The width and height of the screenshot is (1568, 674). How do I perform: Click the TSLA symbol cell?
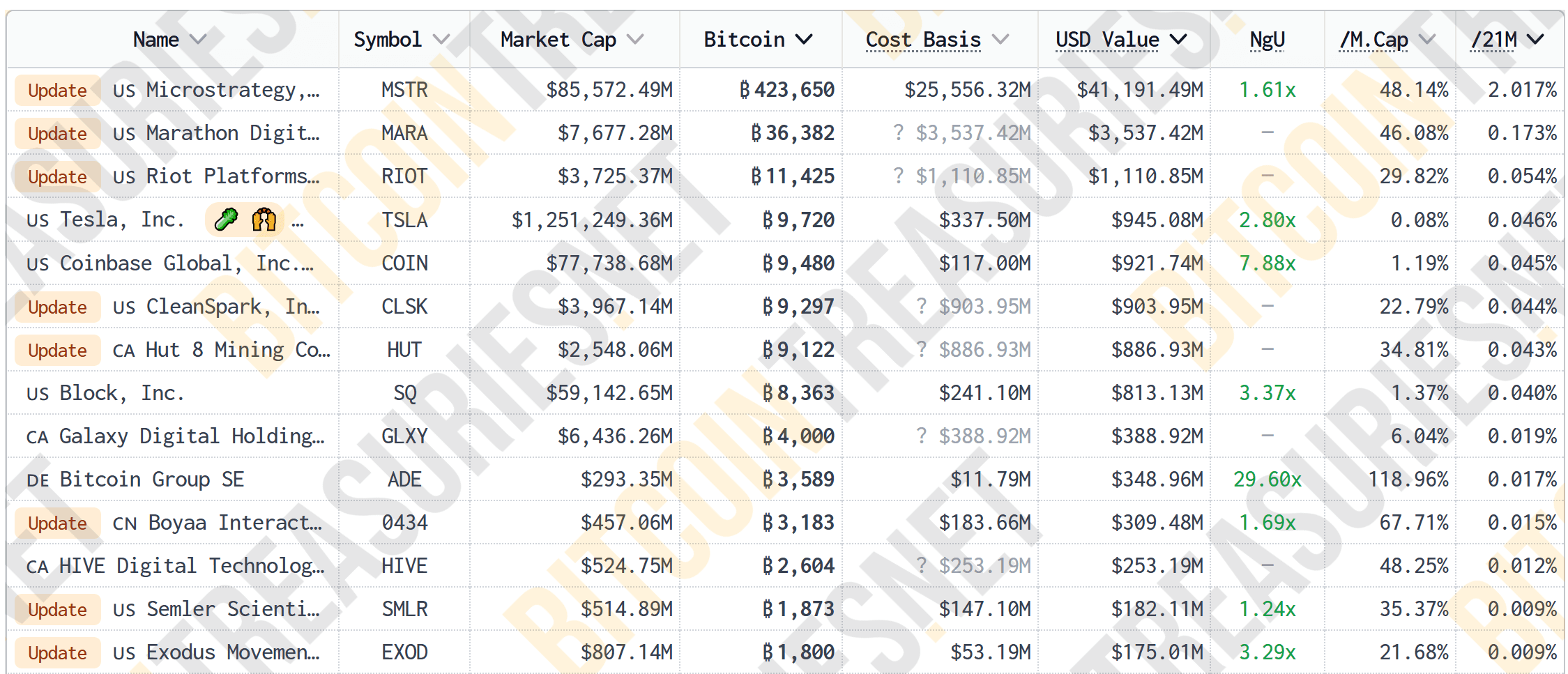(x=404, y=220)
